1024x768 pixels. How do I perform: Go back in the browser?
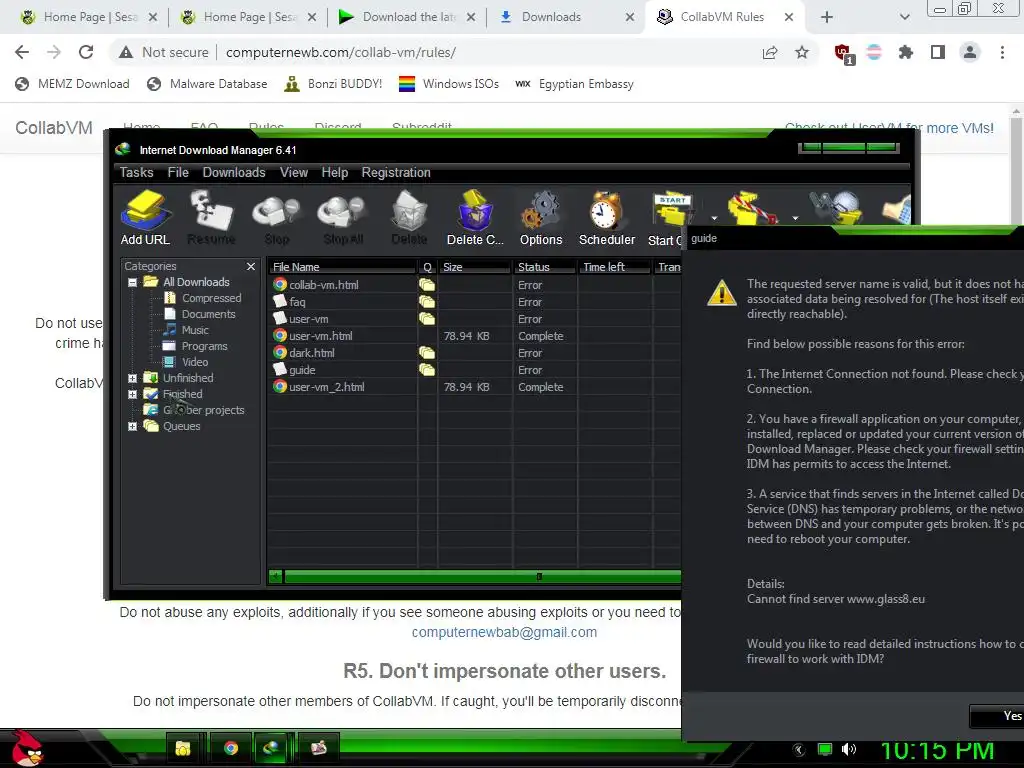[x=22, y=52]
